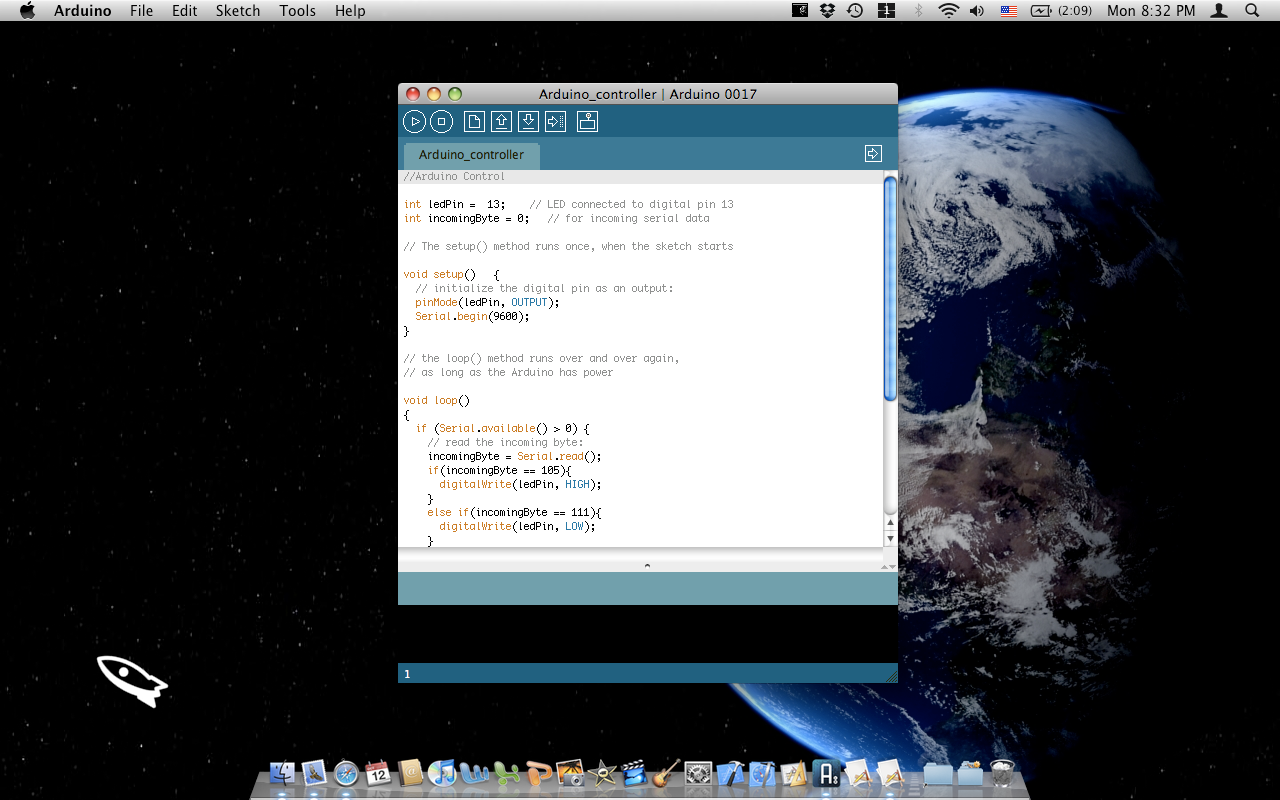Launch iPhoto from the Dock
Screen dimensions: 1280x800
coord(570,773)
